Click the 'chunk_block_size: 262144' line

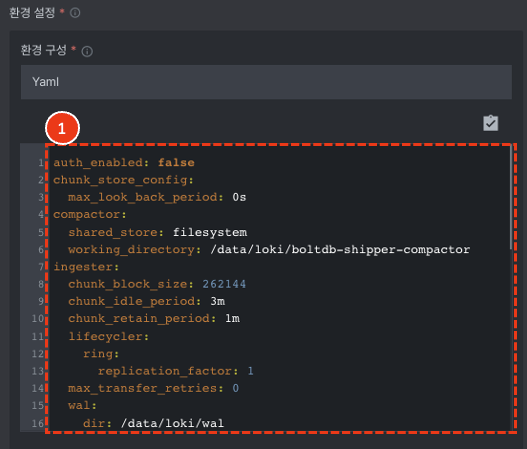pyautogui.click(x=157, y=284)
